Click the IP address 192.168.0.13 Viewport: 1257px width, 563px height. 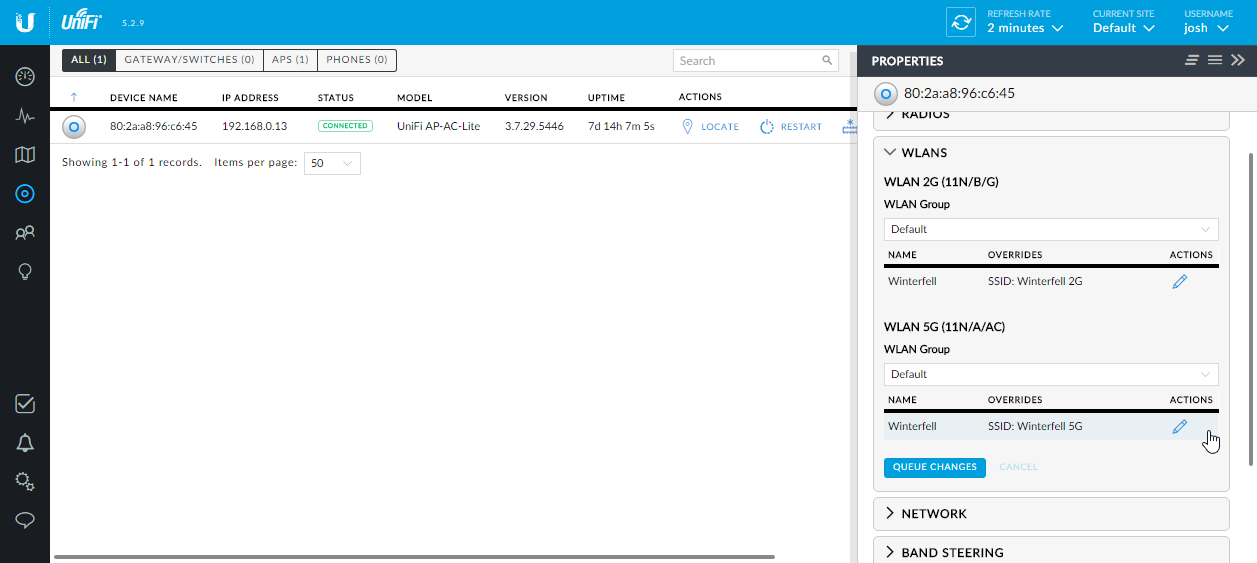[x=255, y=127]
